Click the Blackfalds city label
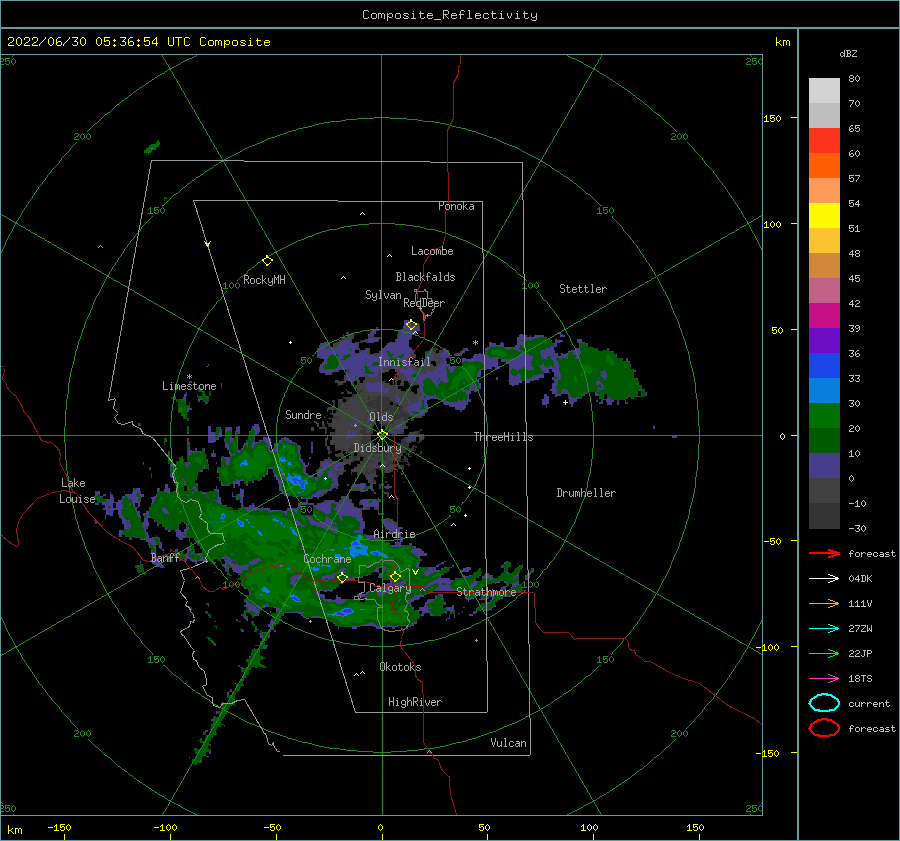900x841 pixels. [425, 277]
